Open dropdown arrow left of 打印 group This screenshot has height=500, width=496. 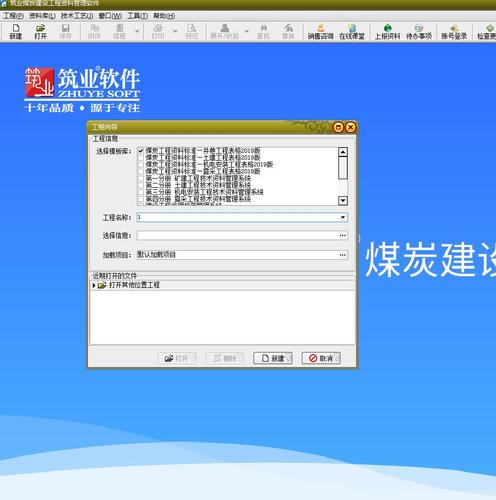click(137, 31)
